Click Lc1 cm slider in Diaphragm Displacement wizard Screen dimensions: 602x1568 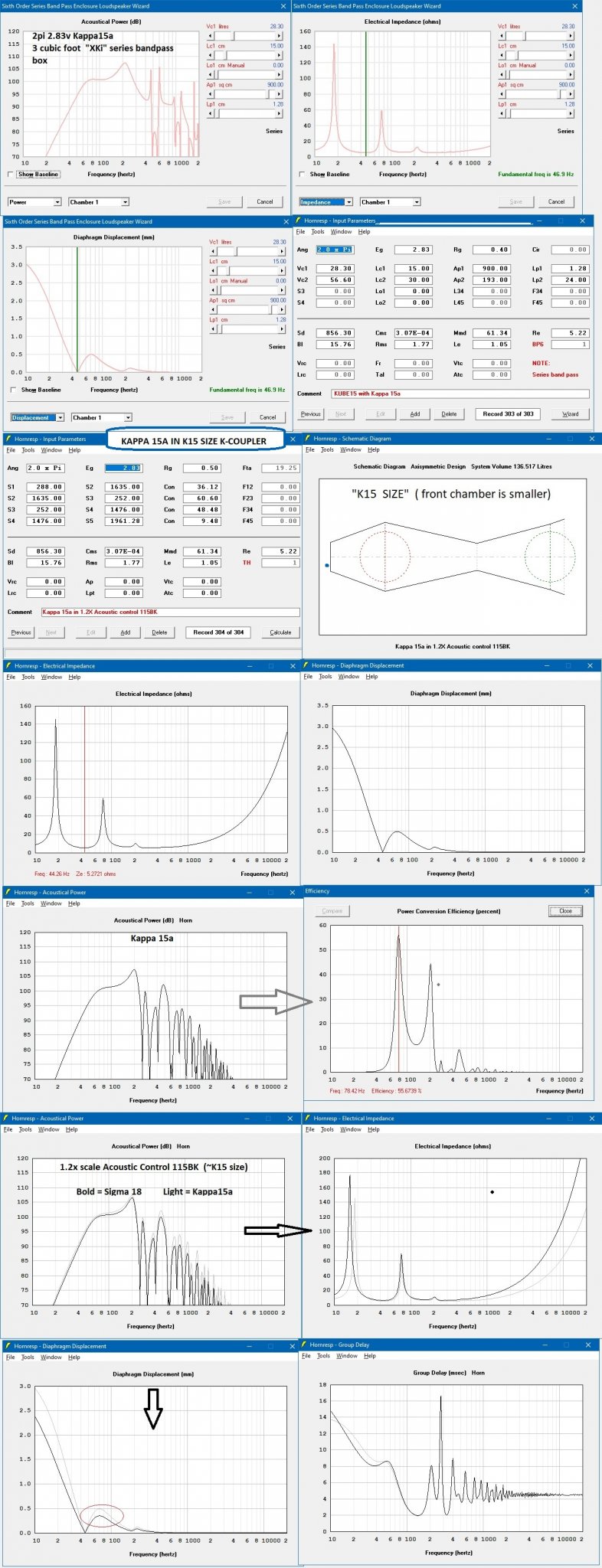(x=248, y=271)
